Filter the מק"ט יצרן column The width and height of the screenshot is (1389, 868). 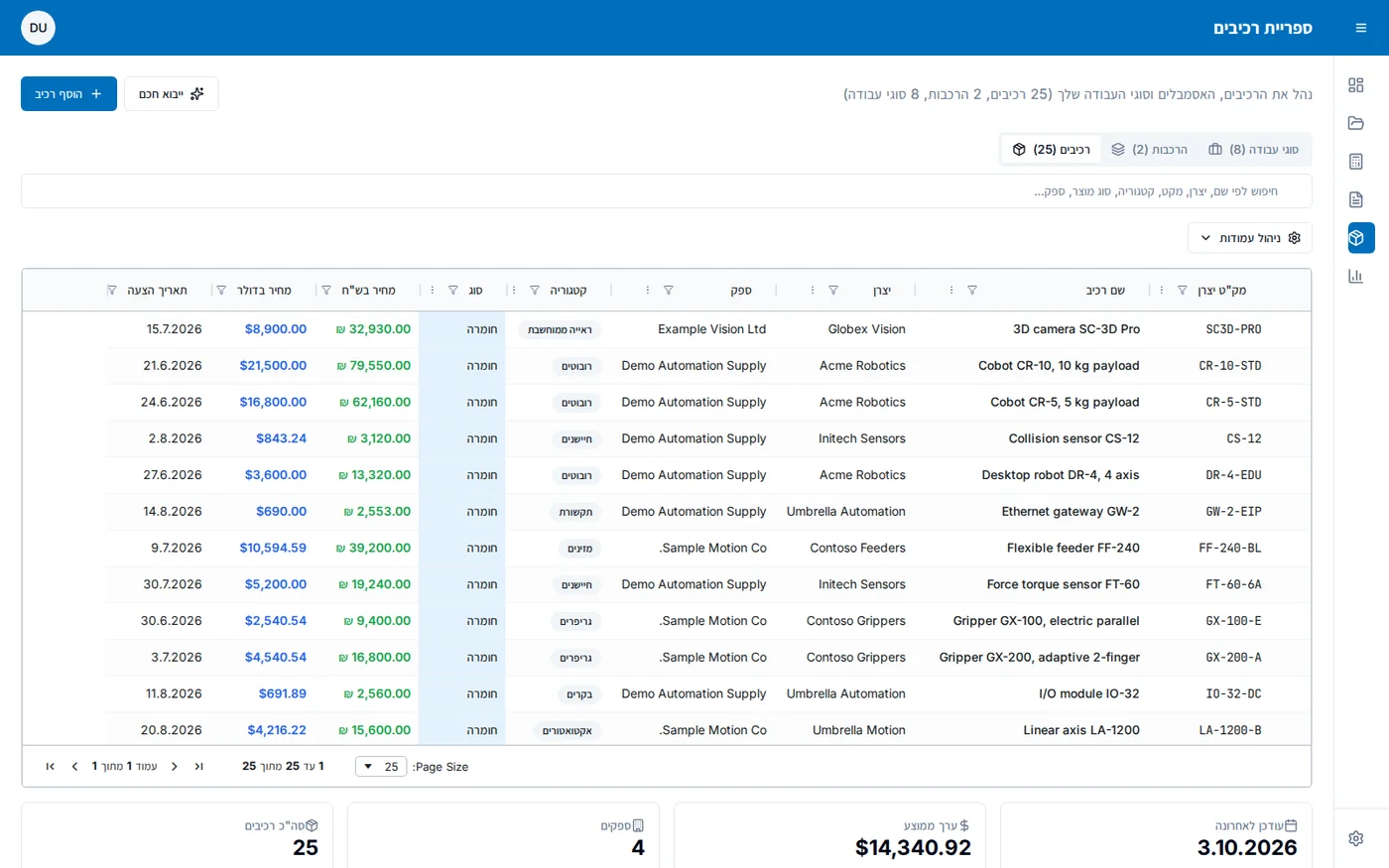coord(1182,291)
